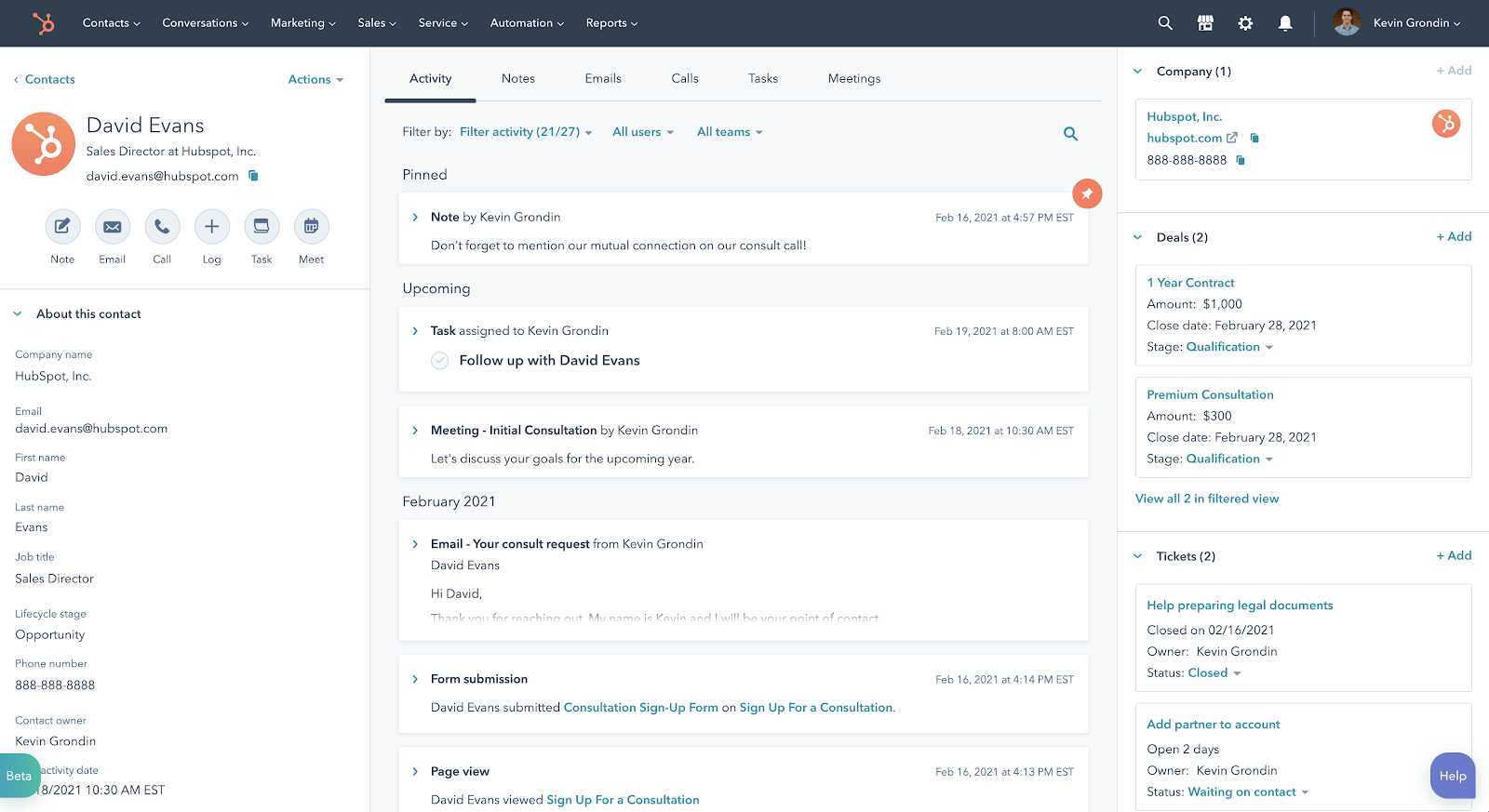Viewport: 1489px width, 812px height.
Task: Switch to the Tasks tab
Action: click(x=763, y=79)
